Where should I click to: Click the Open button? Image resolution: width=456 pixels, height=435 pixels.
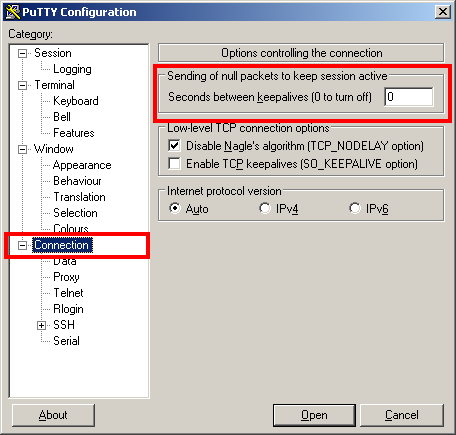pyautogui.click(x=314, y=415)
